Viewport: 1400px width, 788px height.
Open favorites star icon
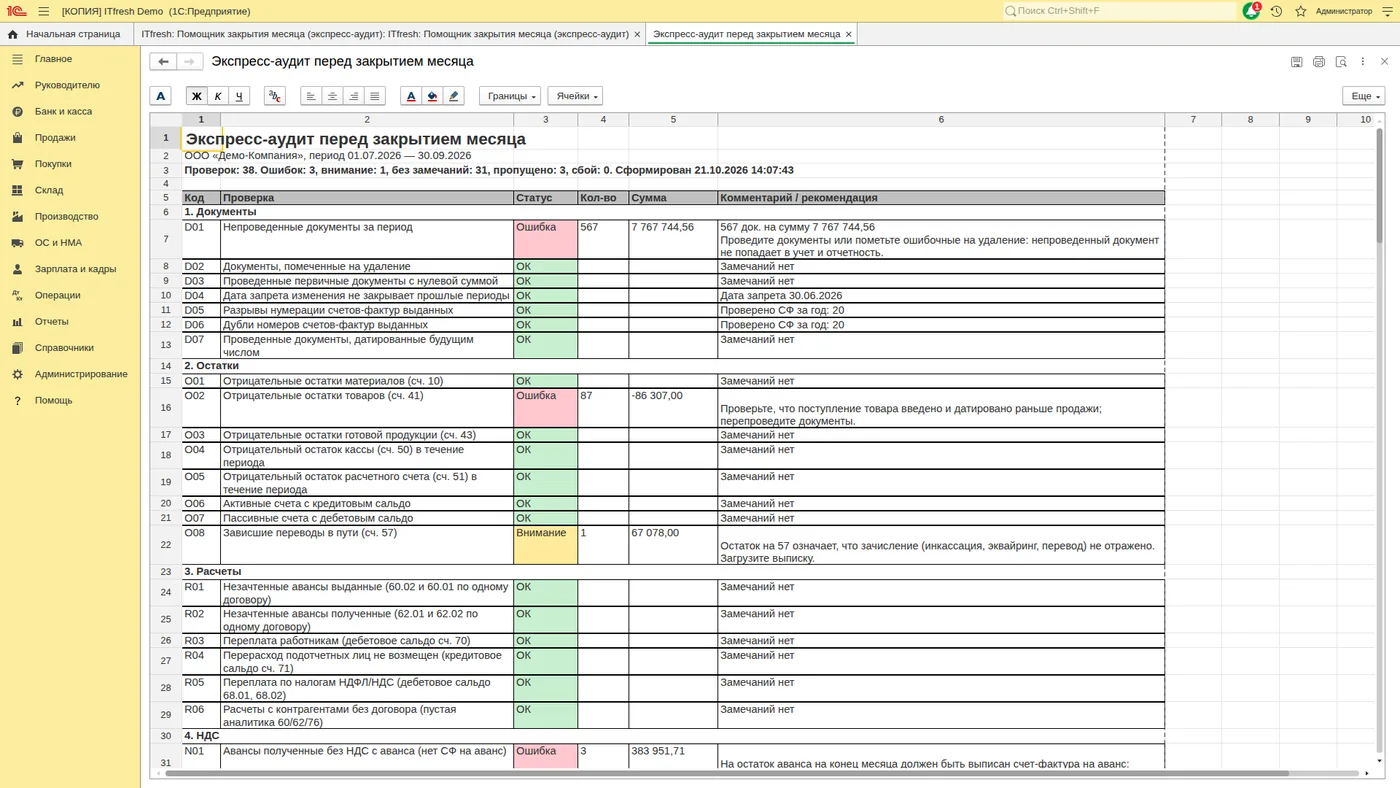[x=1300, y=11]
